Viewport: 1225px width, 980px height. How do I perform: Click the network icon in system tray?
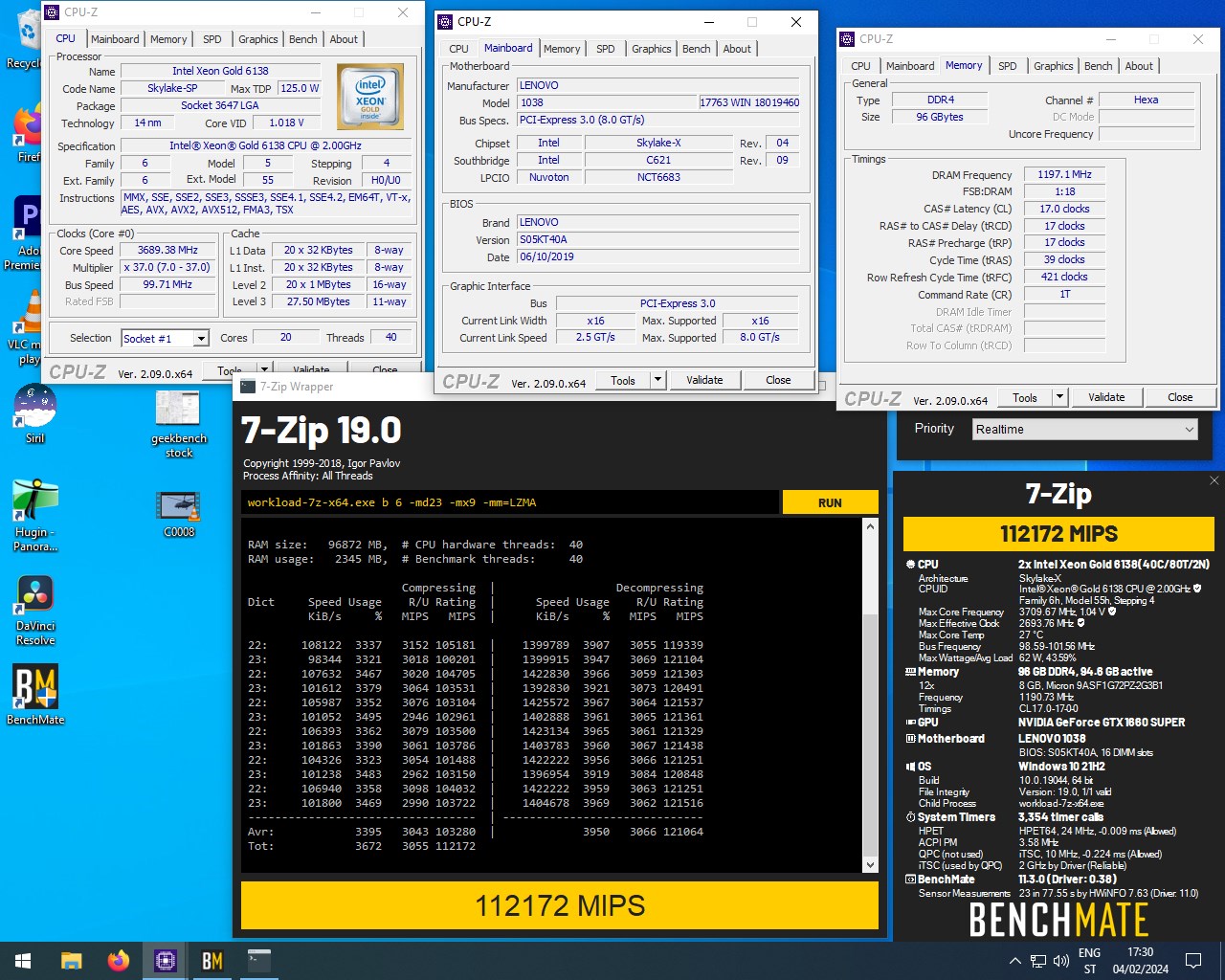[1037, 961]
